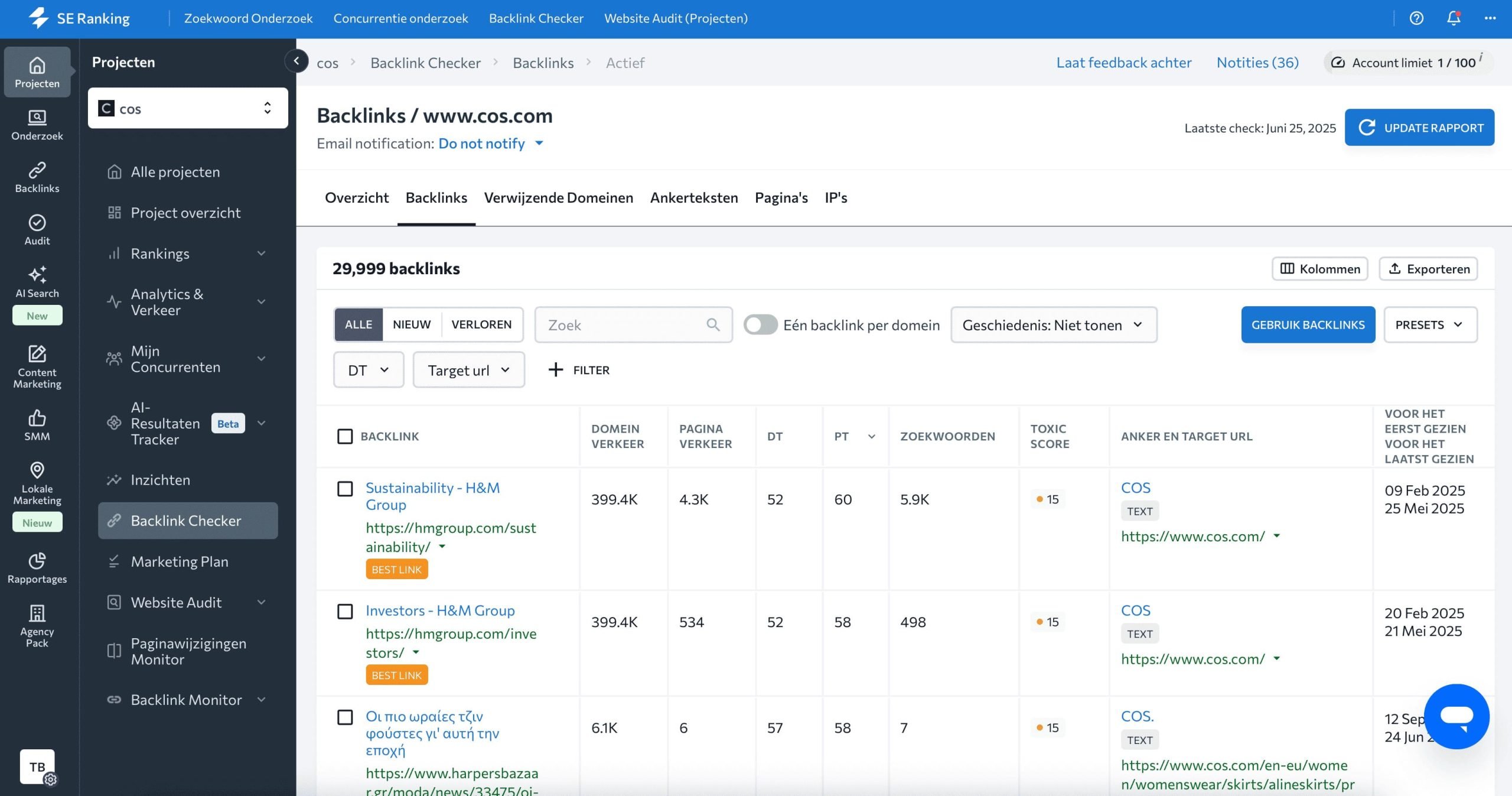This screenshot has height=796, width=1512.
Task: Switch to Verwijzende Domeinen tab
Action: pyautogui.click(x=558, y=197)
